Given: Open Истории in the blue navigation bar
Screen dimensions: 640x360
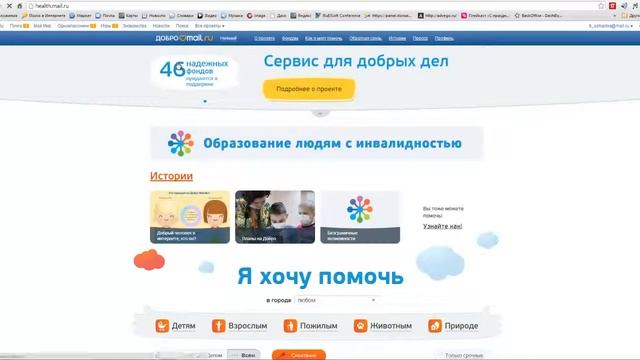Looking at the screenshot, I should (397, 38).
